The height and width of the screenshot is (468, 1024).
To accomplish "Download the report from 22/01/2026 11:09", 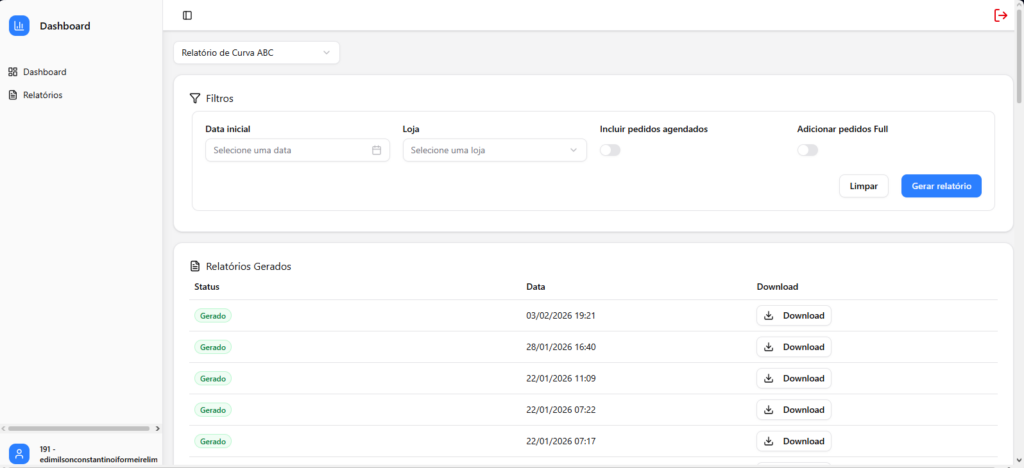I will point(793,378).
